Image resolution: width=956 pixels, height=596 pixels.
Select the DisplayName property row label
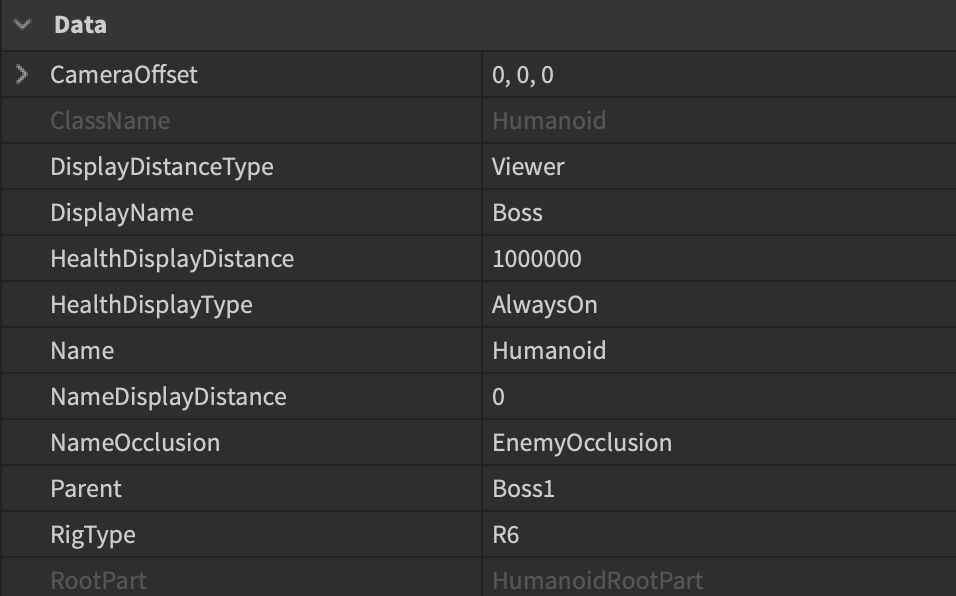pyautogui.click(x=122, y=213)
